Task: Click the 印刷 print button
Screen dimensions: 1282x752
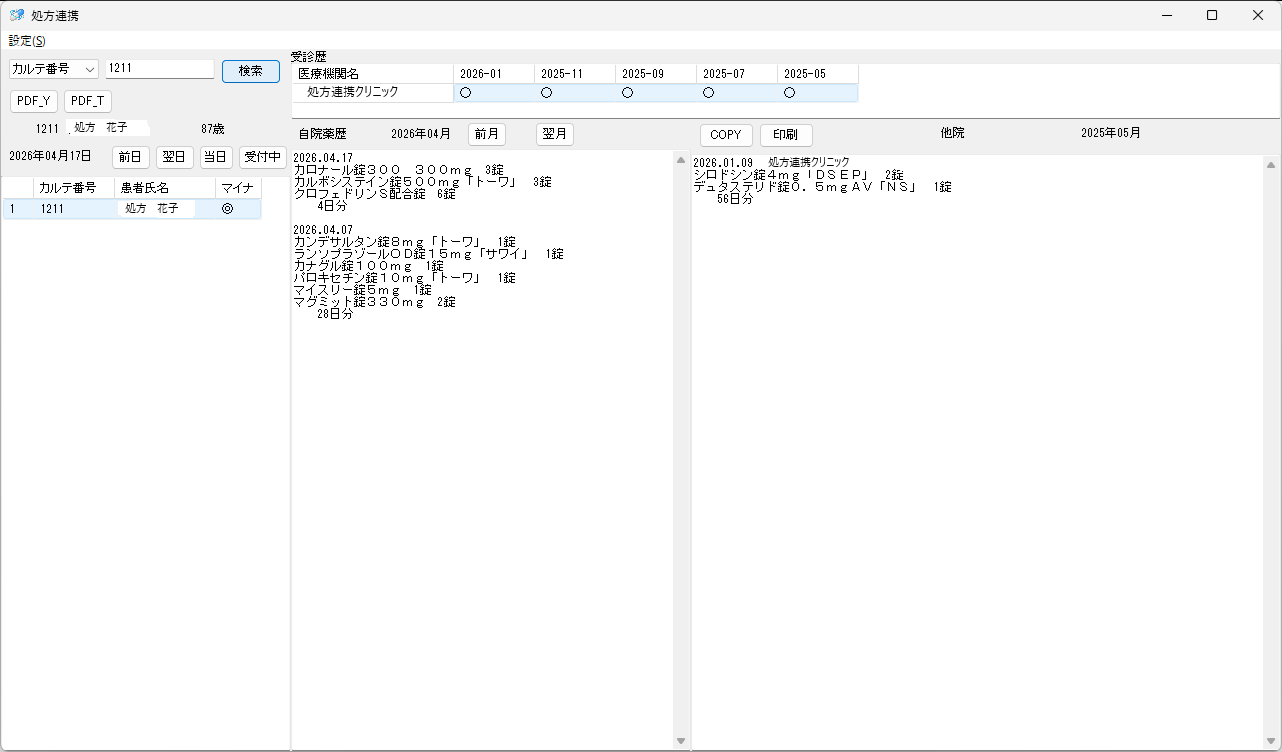Action: [x=785, y=135]
